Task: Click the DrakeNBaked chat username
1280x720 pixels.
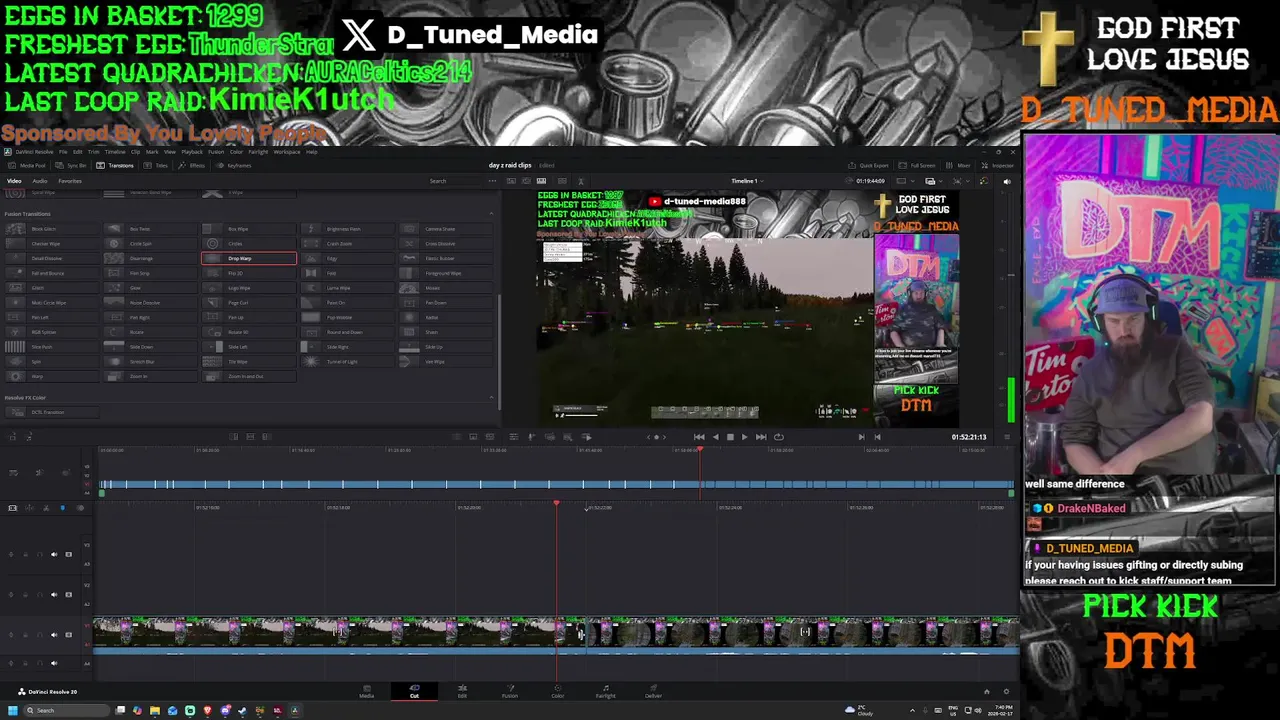Action: pos(1091,508)
